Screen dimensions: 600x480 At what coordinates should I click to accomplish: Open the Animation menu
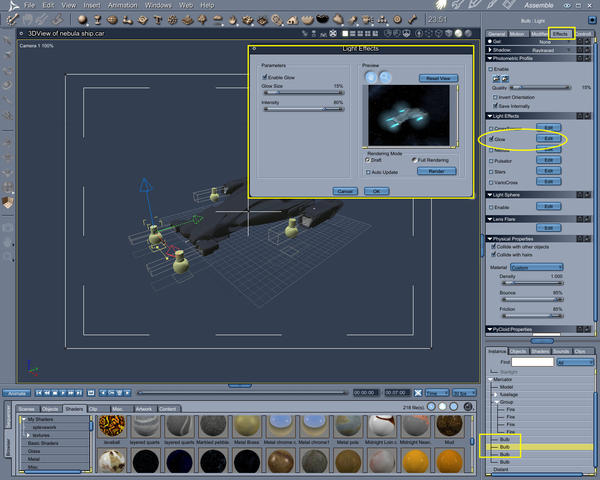click(122, 5)
